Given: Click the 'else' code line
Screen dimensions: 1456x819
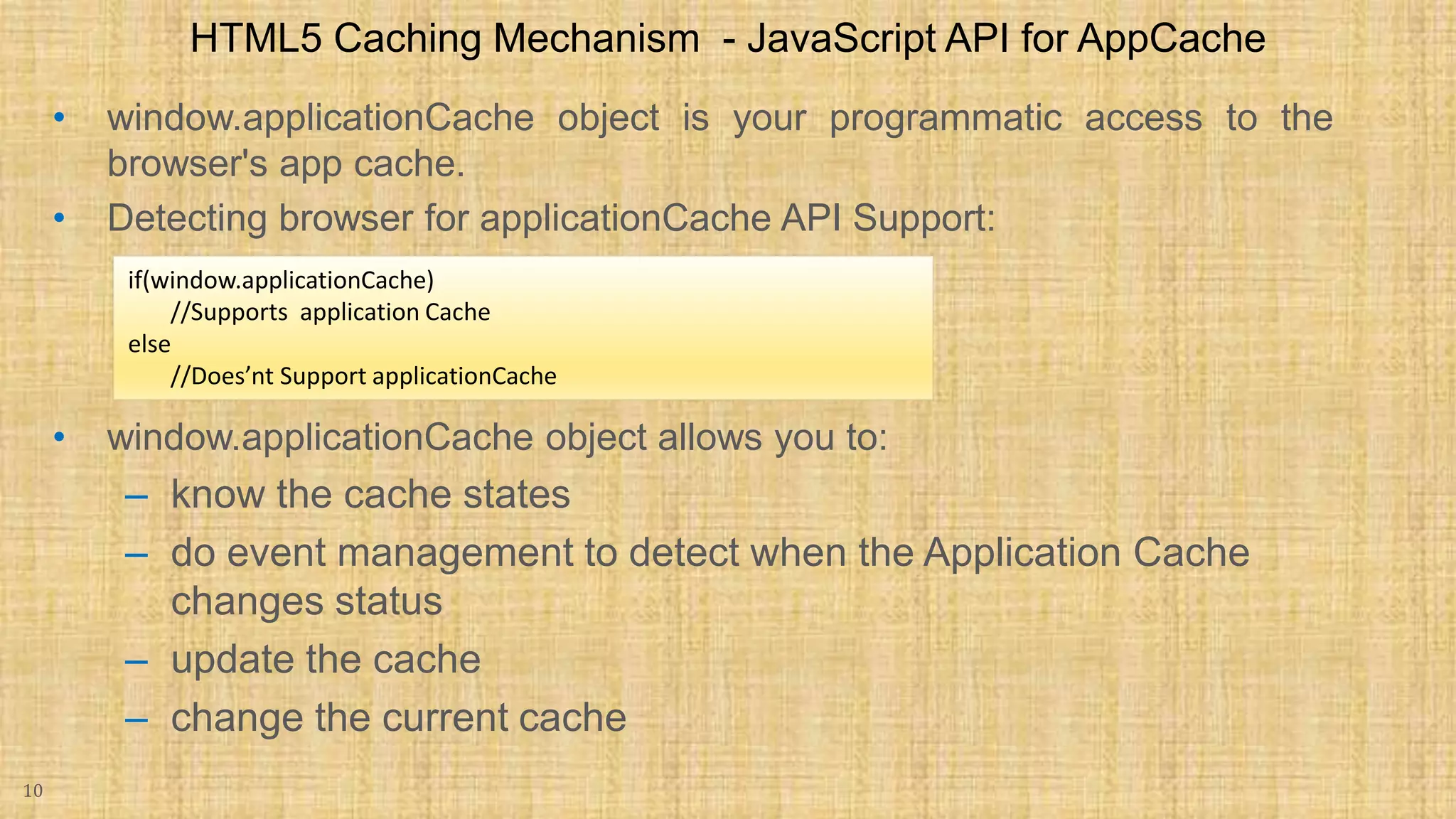Looking at the screenshot, I should (149, 344).
